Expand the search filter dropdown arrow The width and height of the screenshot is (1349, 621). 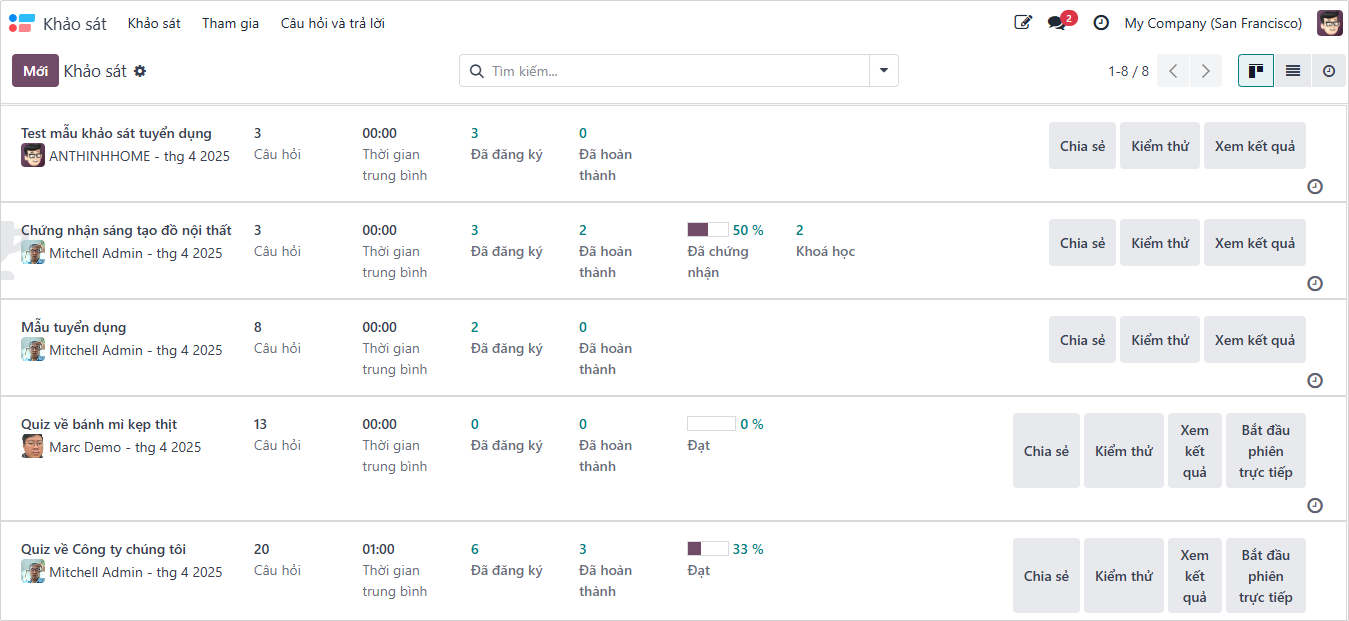point(884,71)
